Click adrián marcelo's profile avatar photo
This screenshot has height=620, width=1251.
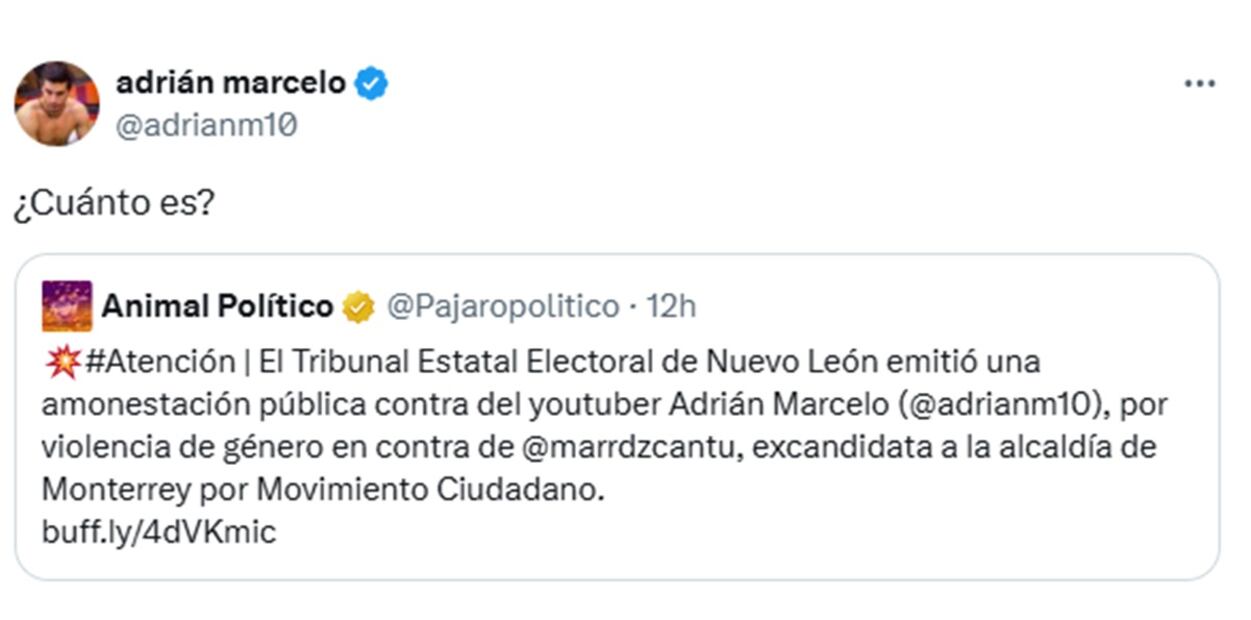point(56,104)
